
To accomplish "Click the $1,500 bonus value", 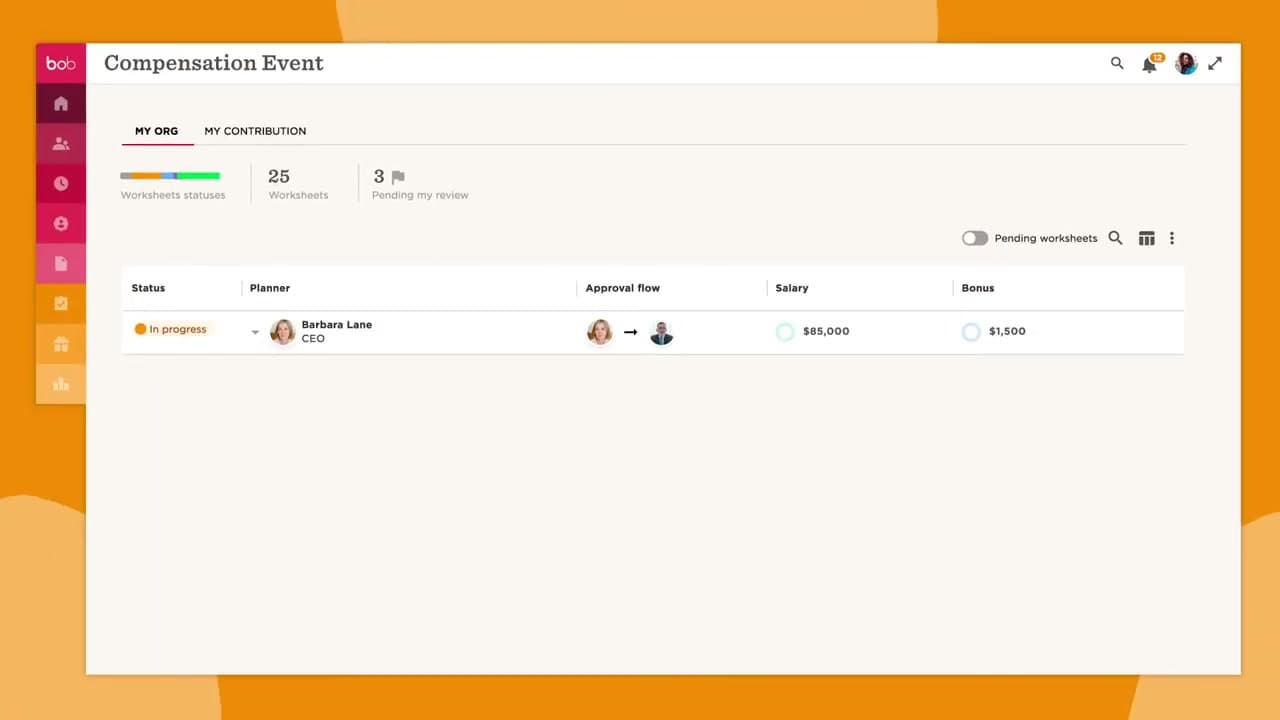I will pyautogui.click(x=1007, y=331).
